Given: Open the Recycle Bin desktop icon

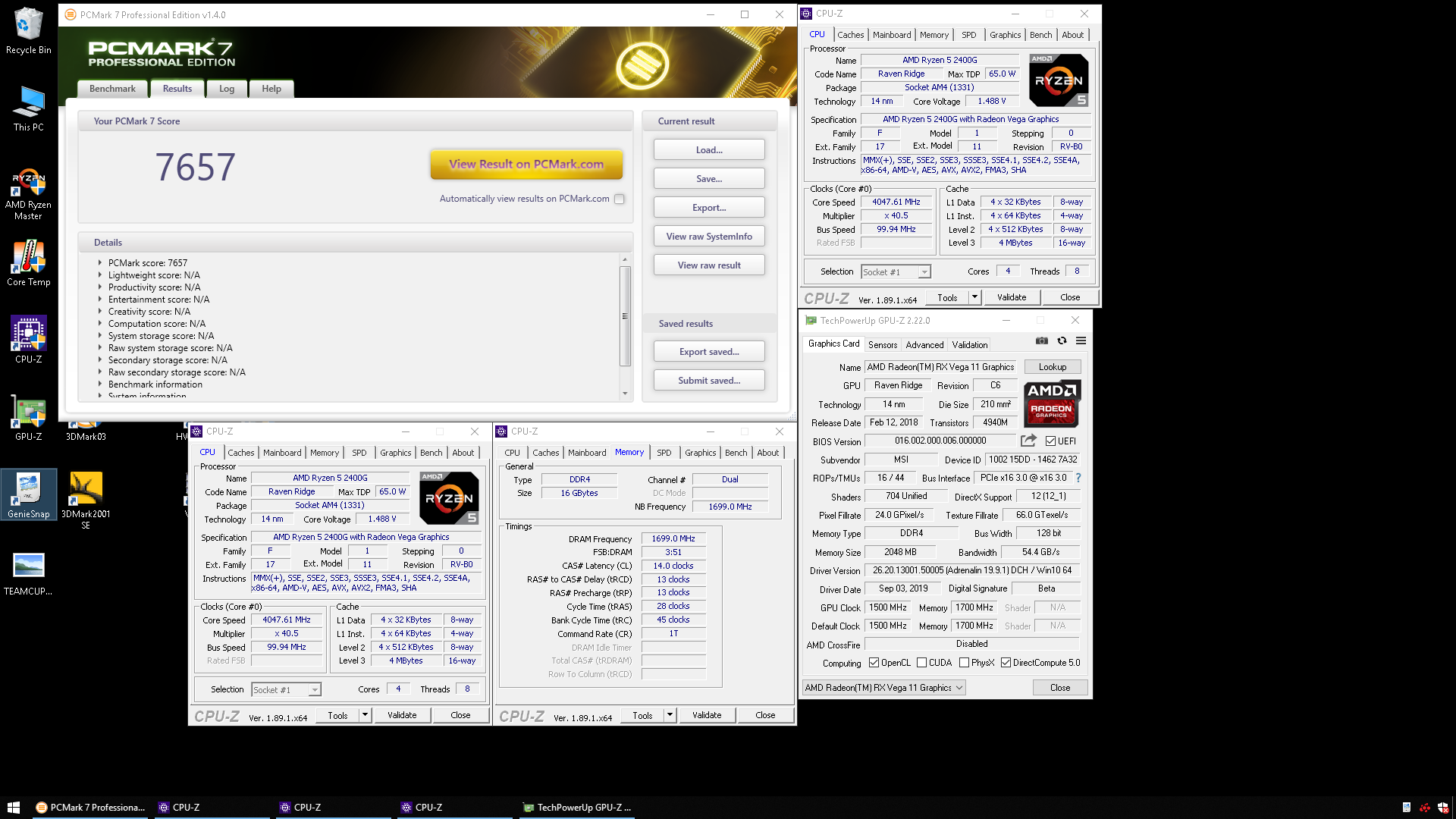Looking at the screenshot, I should click(x=28, y=31).
